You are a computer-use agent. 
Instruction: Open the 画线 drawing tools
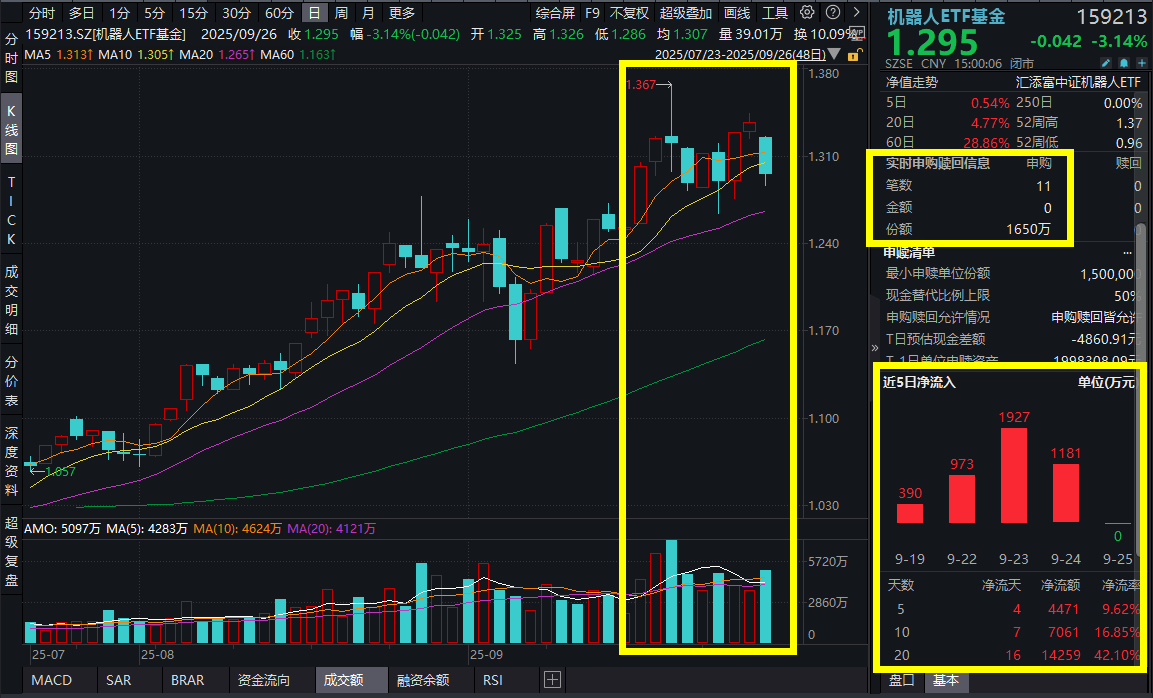coord(737,13)
